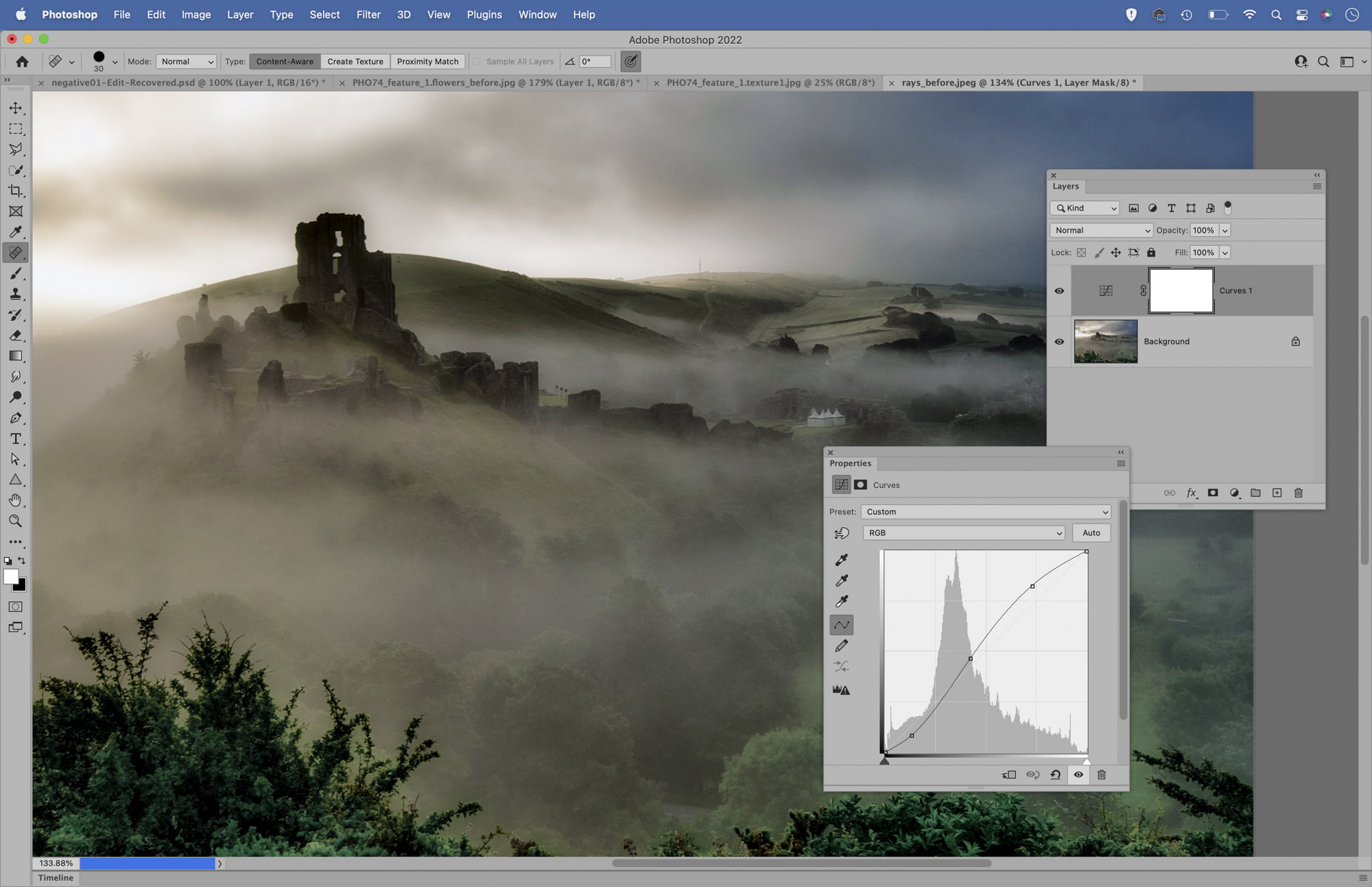The width and height of the screenshot is (1372, 887).
Task: Enable the Sample All Layers checkbox
Action: coord(476,61)
